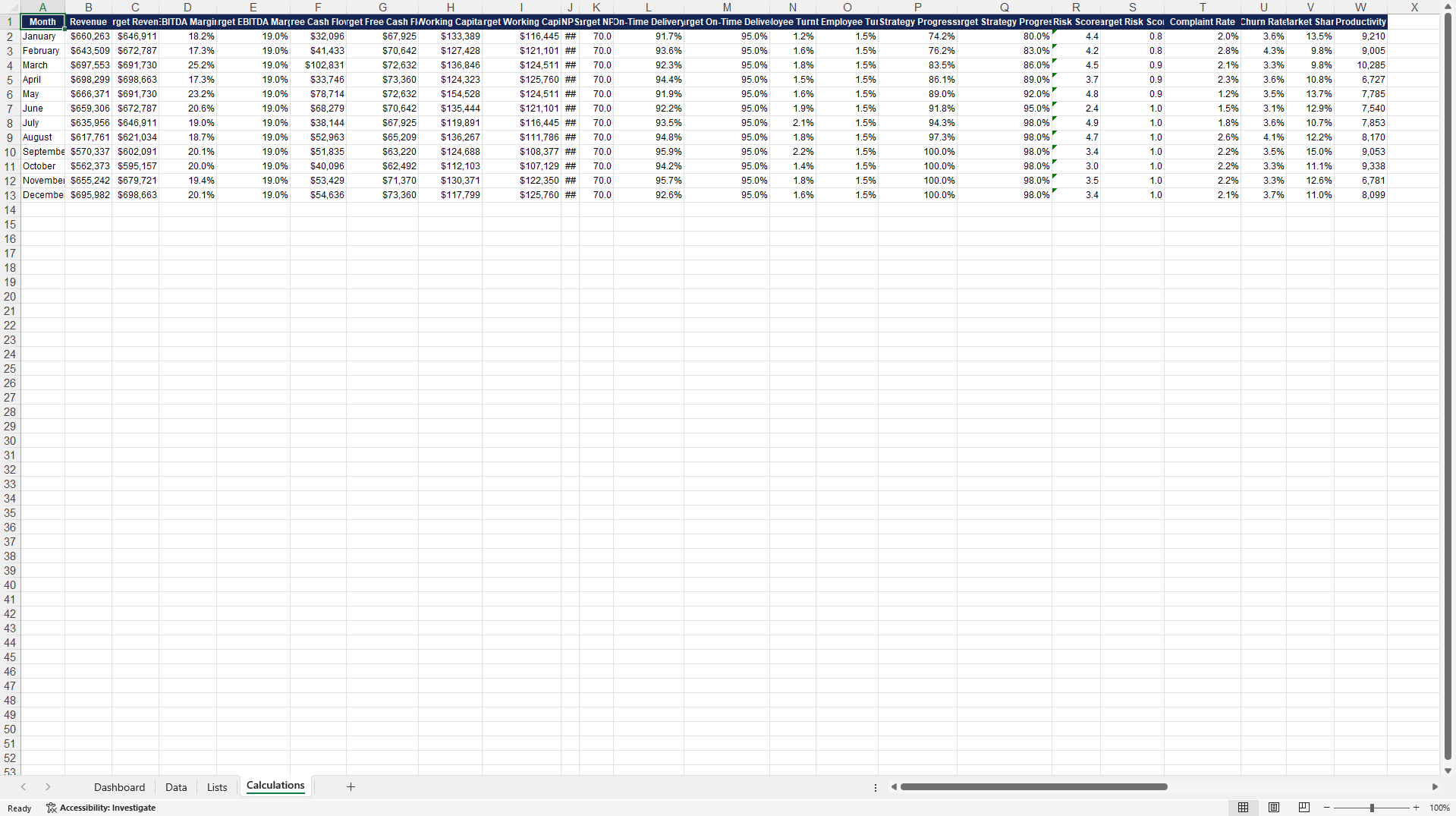Screen dimensions: 1456x816
Task: Select employee turnover cell 2.2%
Action: [x=793, y=152]
